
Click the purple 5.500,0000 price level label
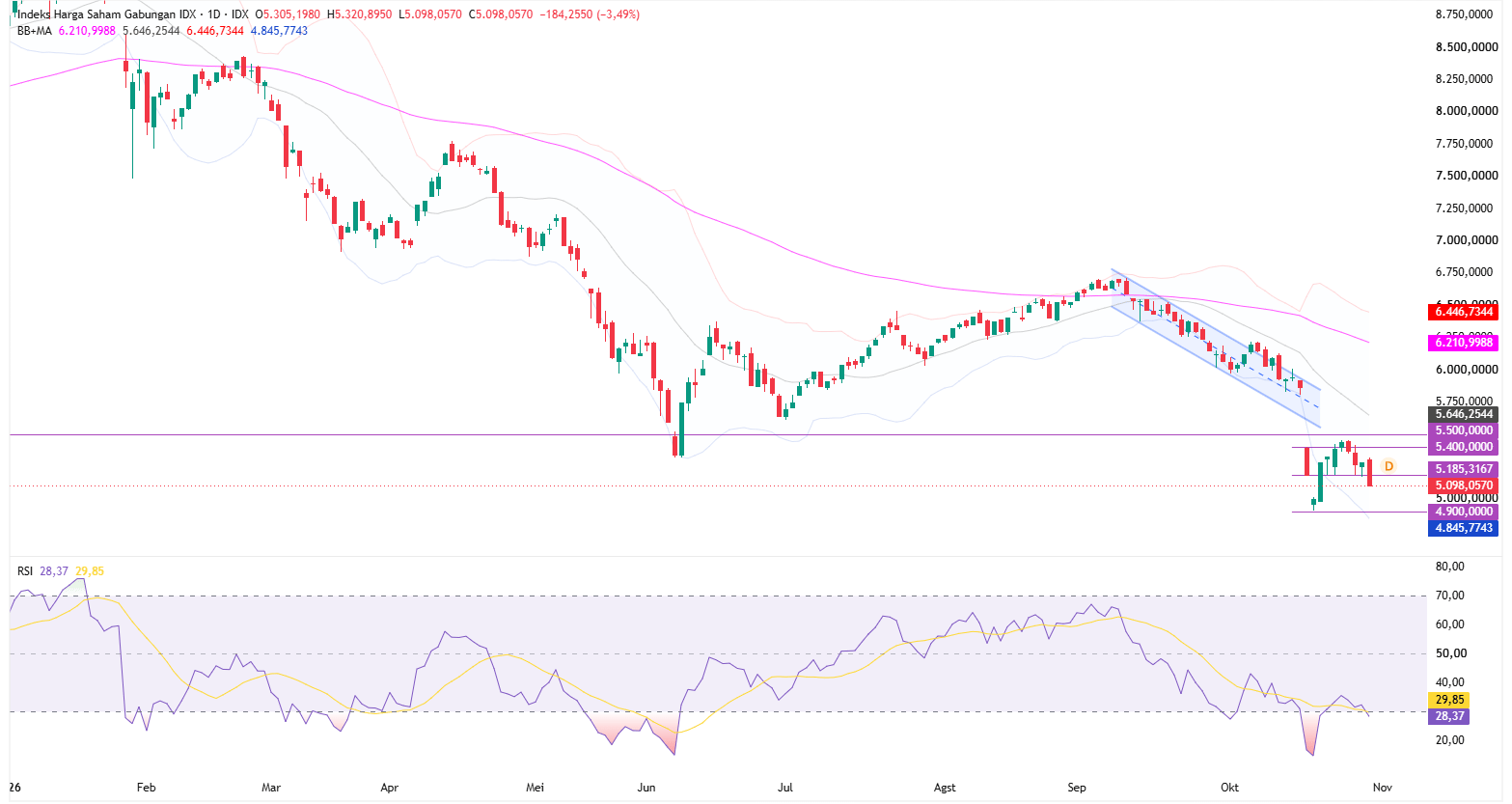[x=1463, y=430]
